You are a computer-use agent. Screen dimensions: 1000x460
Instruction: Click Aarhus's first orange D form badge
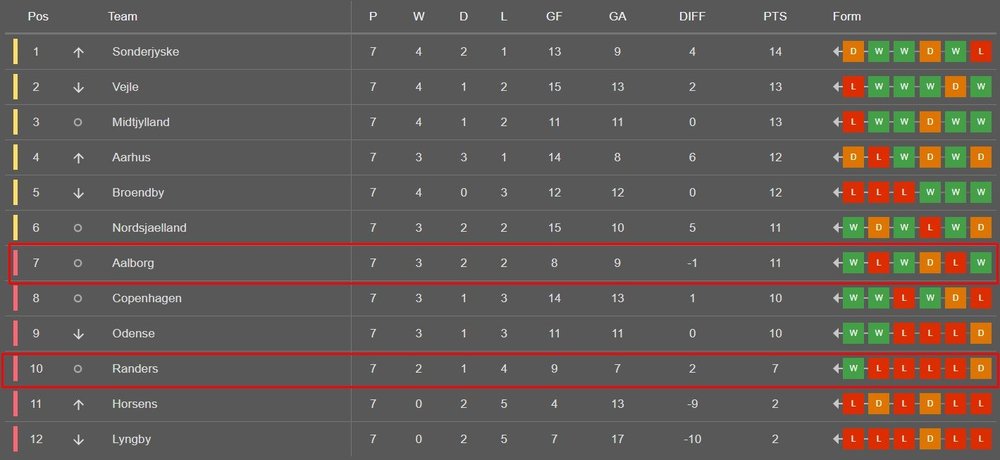tap(854, 158)
